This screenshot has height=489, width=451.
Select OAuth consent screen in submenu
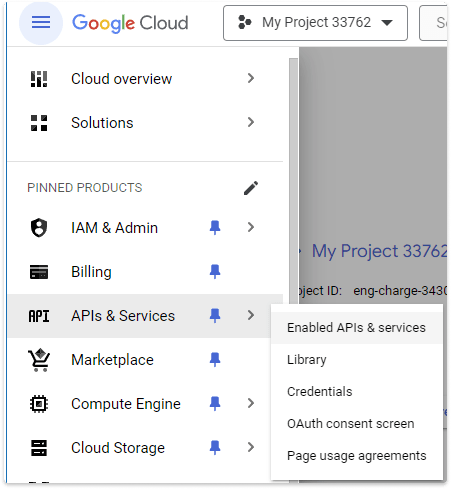357,424
